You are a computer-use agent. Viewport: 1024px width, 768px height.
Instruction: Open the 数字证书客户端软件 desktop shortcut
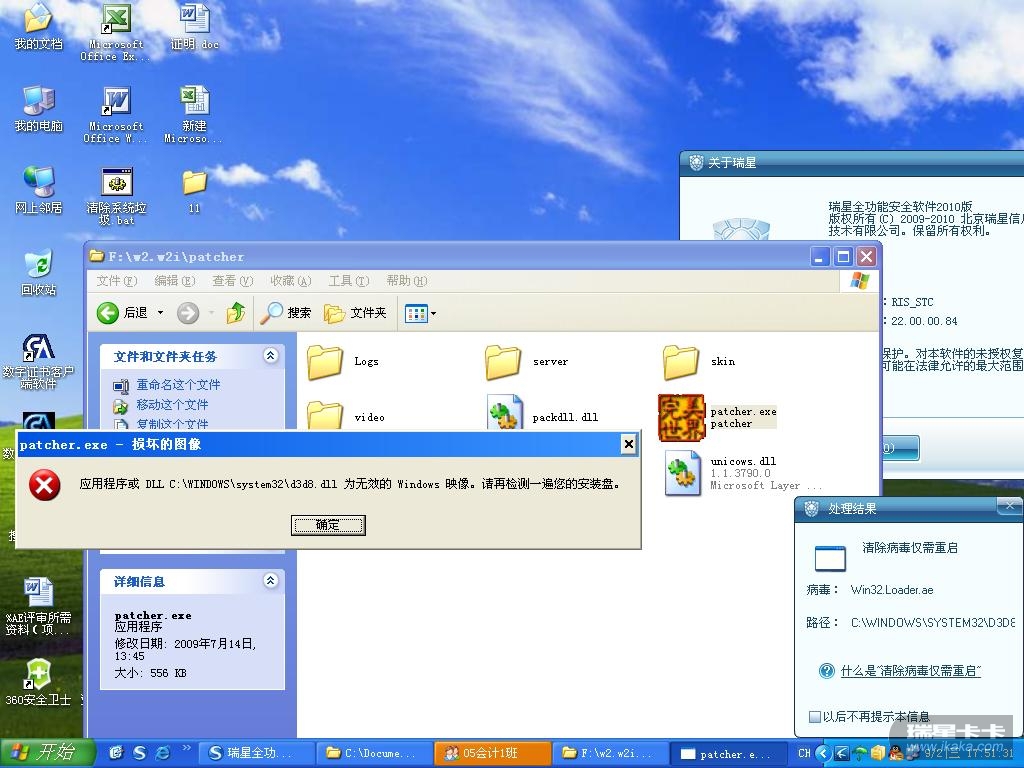click(38, 360)
